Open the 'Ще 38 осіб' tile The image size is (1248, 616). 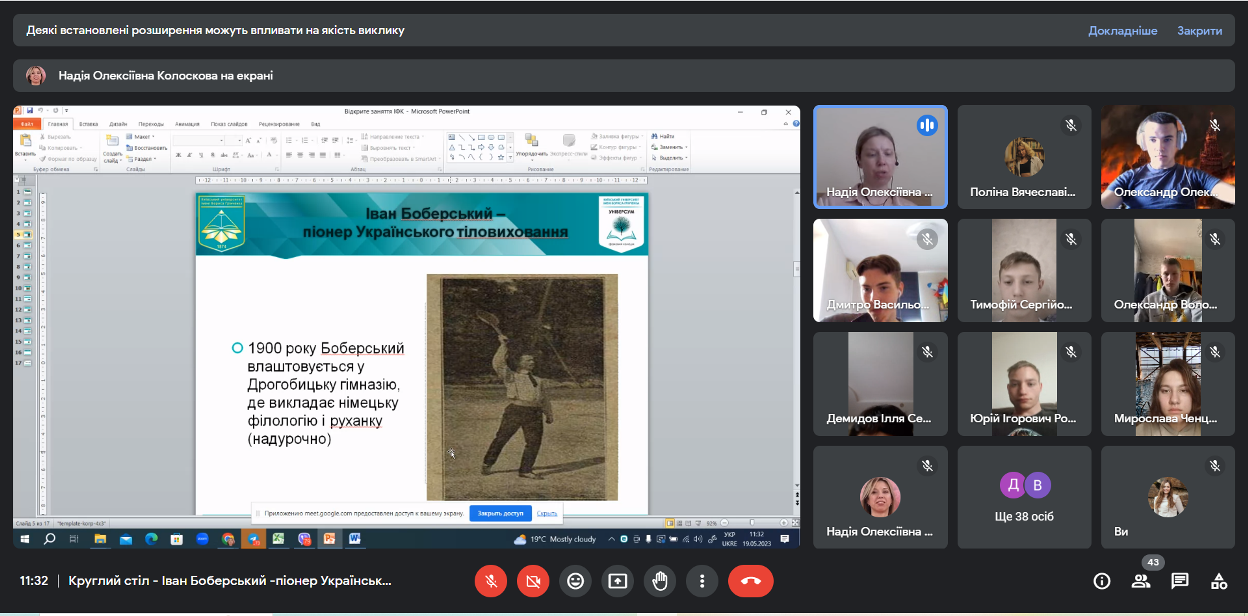tap(1024, 498)
